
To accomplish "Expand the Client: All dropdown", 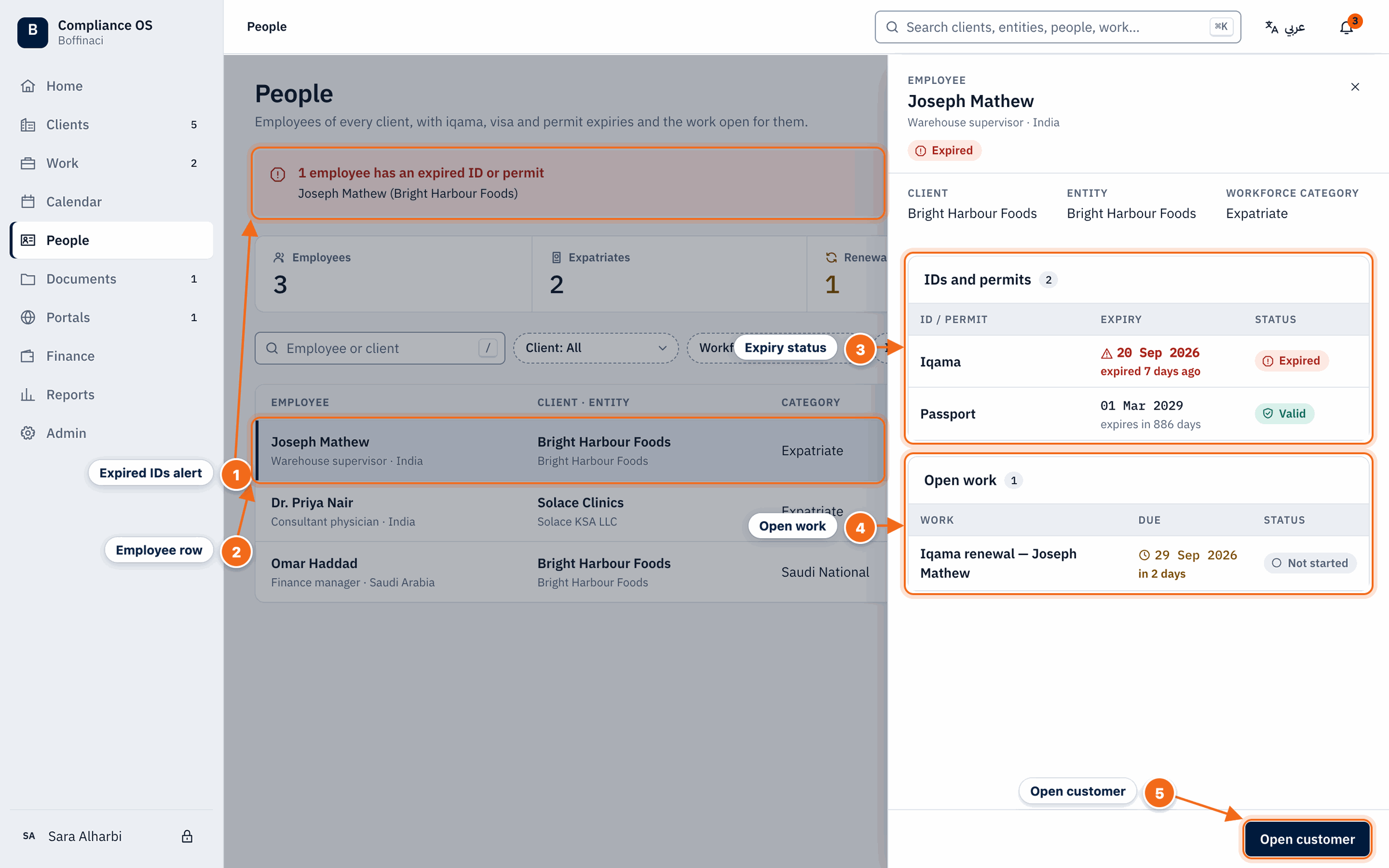I will 596,348.
